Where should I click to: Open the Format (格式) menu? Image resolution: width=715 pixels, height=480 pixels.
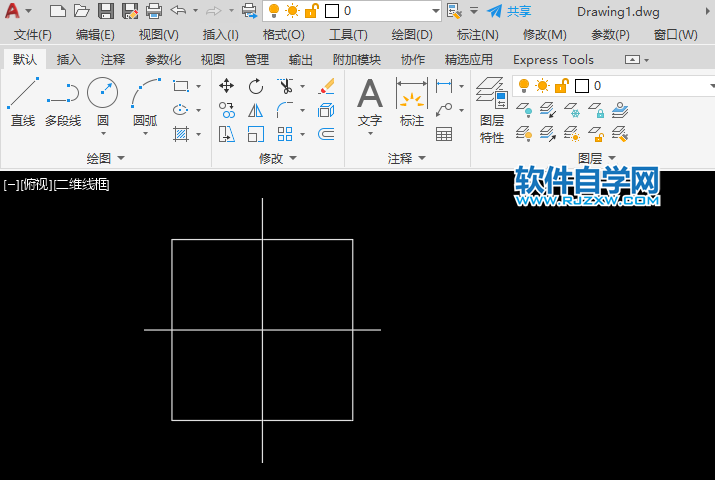pyautogui.click(x=283, y=35)
